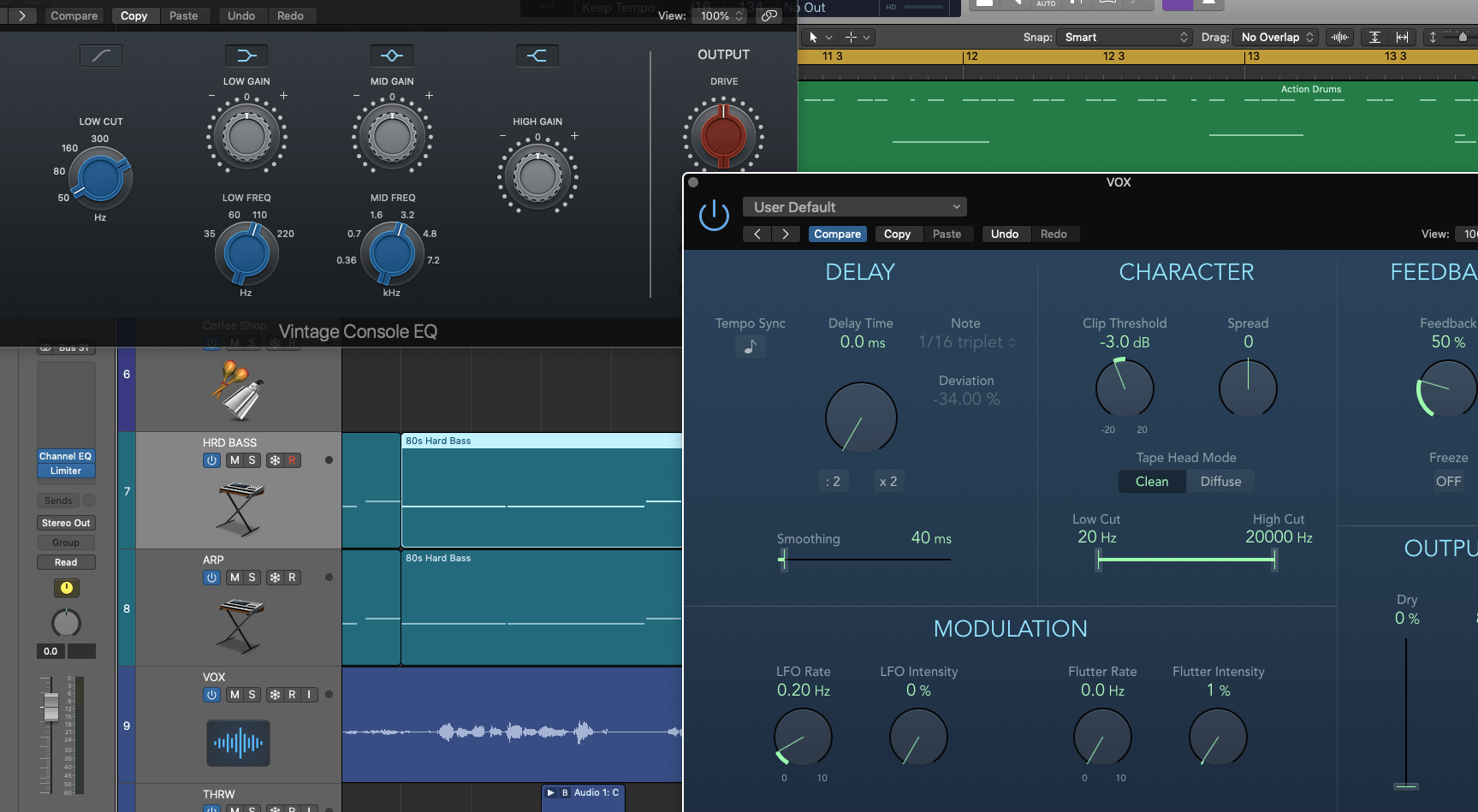Open the Channel EQ insert slot
1478x812 pixels.
[66, 456]
